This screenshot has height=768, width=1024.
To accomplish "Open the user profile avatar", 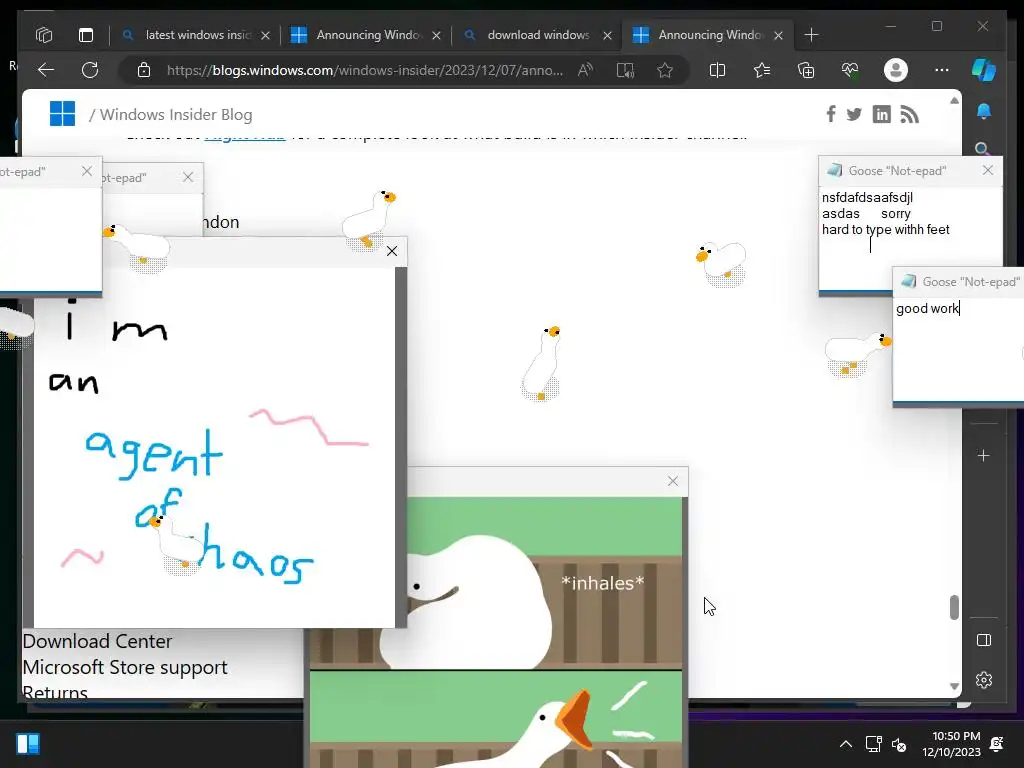I will point(895,70).
